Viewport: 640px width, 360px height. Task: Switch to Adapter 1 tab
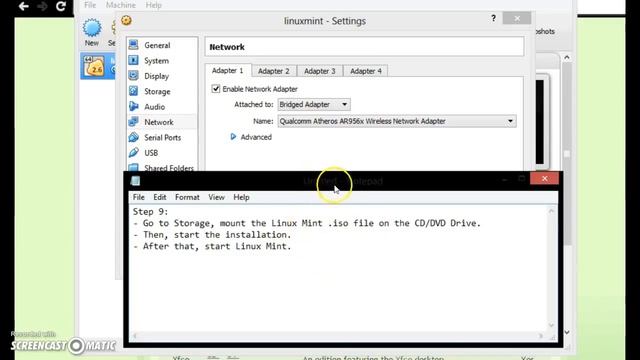228,71
